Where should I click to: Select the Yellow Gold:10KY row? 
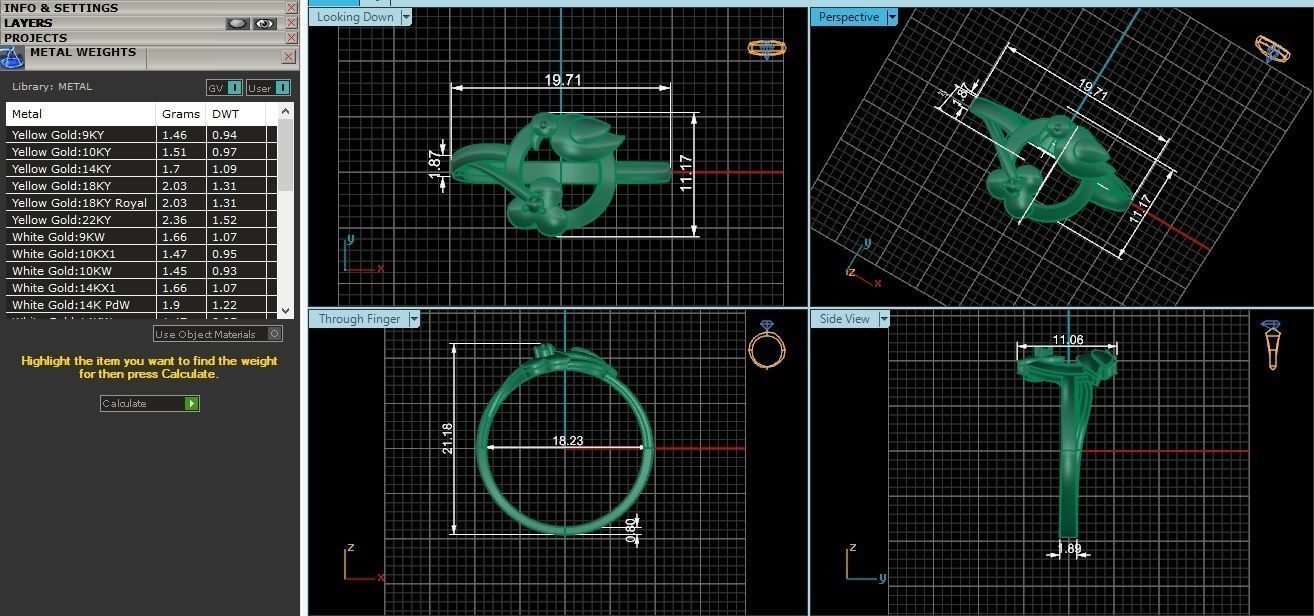(142, 152)
